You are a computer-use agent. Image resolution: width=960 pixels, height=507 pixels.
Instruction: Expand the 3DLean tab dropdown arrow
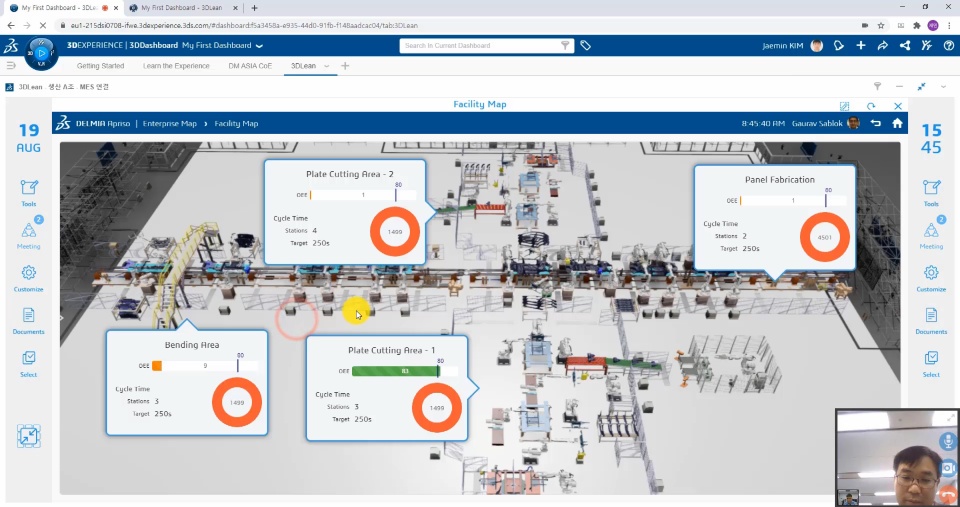point(326,66)
